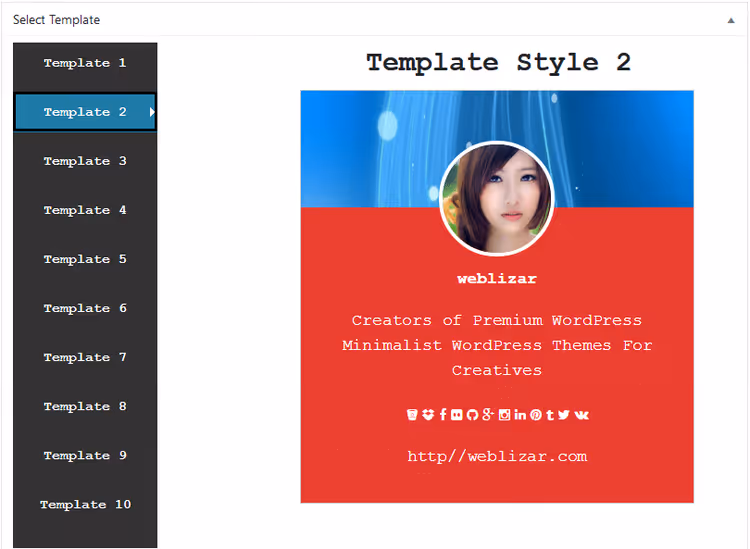The height and width of the screenshot is (549, 750).
Task: Open the GitHub social icon
Action: click(472, 415)
